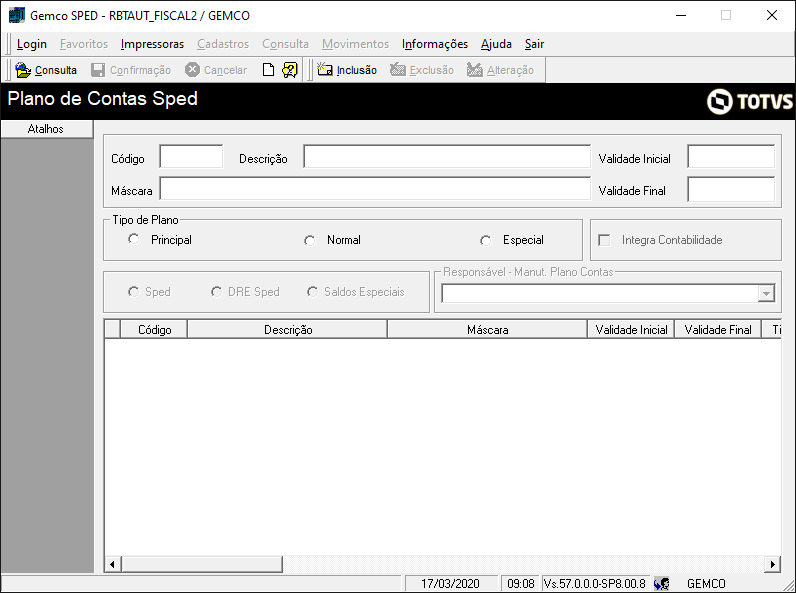Click the TOTVS logo

749,101
